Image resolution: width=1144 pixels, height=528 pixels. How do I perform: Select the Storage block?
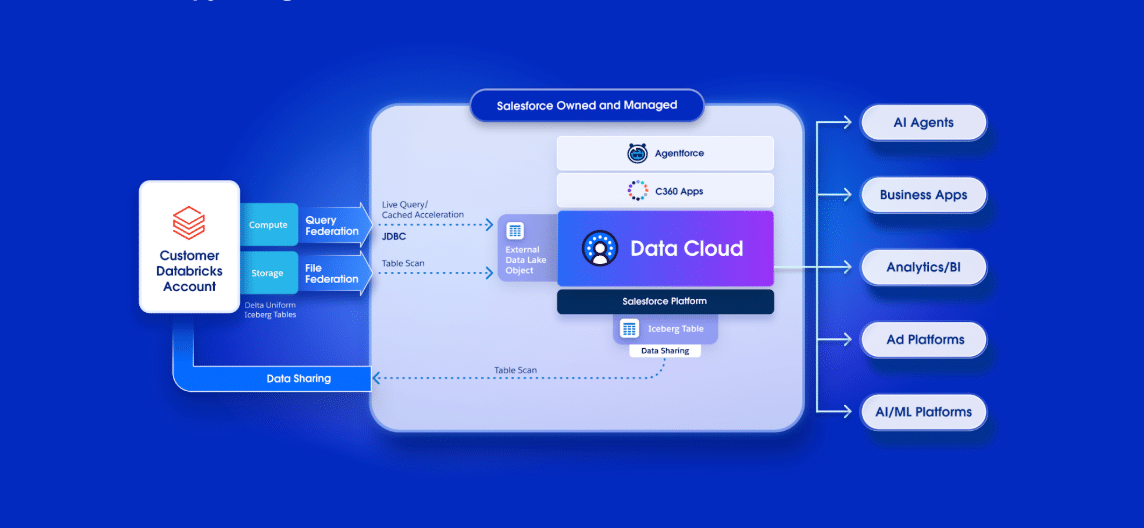click(x=267, y=273)
